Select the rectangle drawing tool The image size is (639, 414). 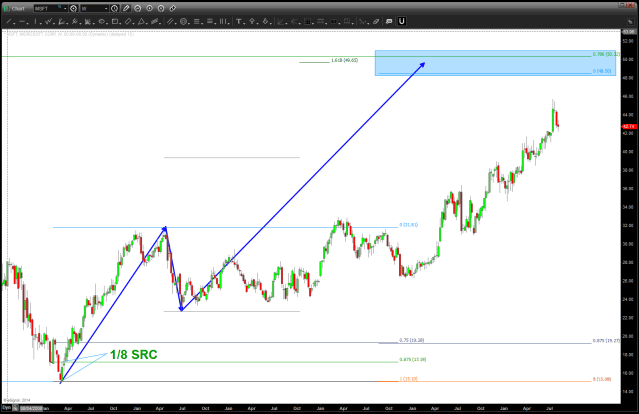coord(115,21)
